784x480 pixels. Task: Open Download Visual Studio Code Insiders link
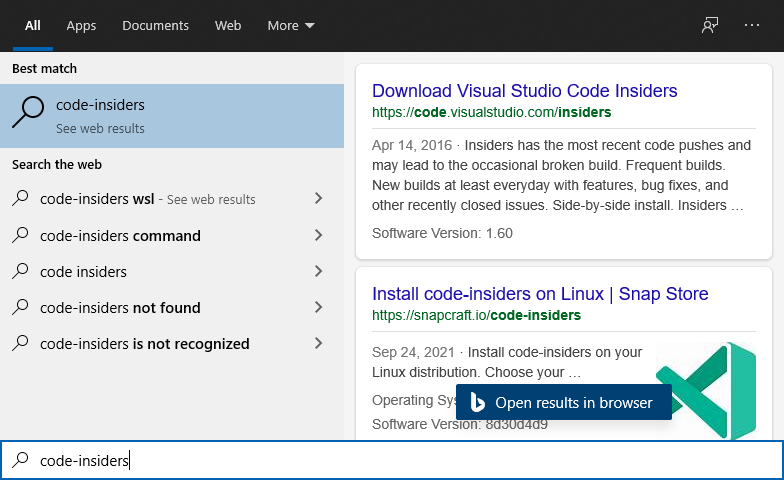point(524,91)
